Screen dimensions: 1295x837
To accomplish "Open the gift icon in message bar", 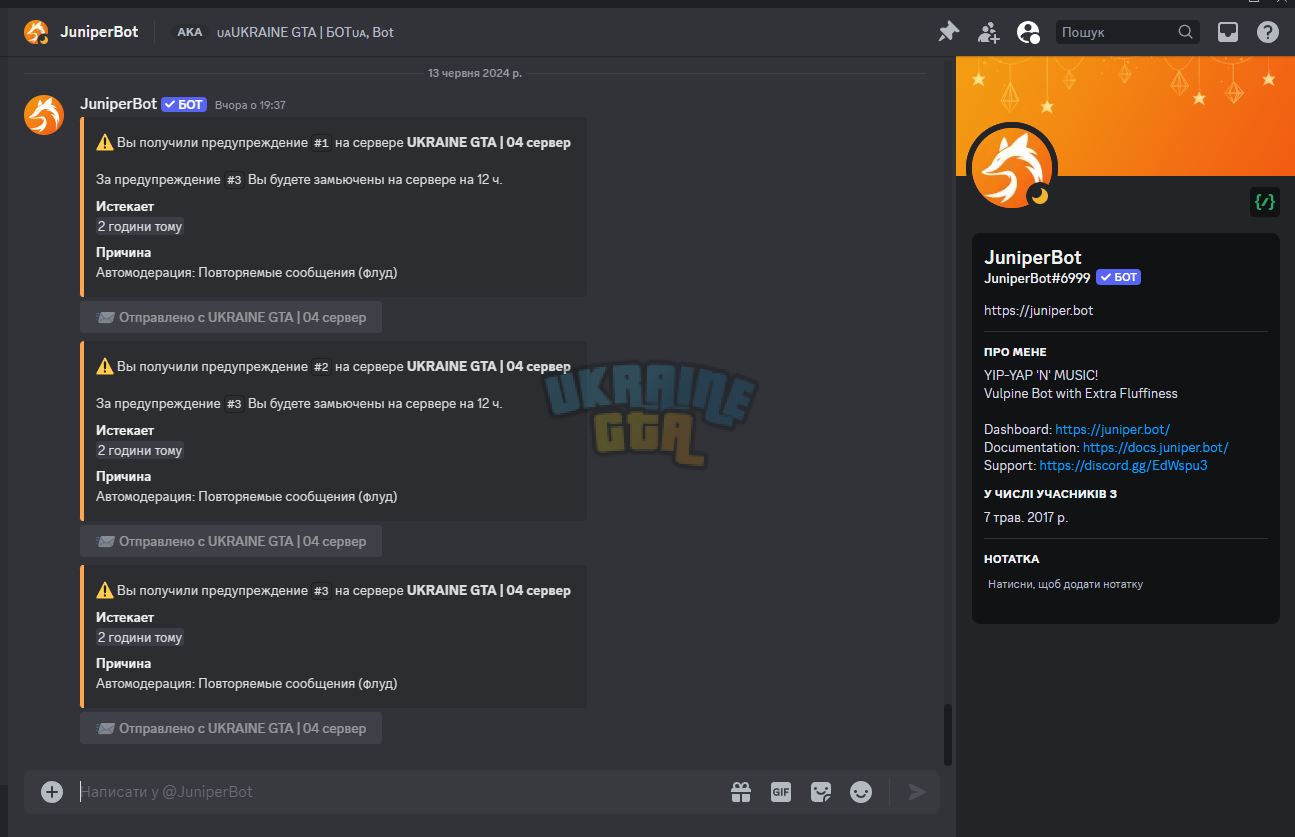I will 741,792.
